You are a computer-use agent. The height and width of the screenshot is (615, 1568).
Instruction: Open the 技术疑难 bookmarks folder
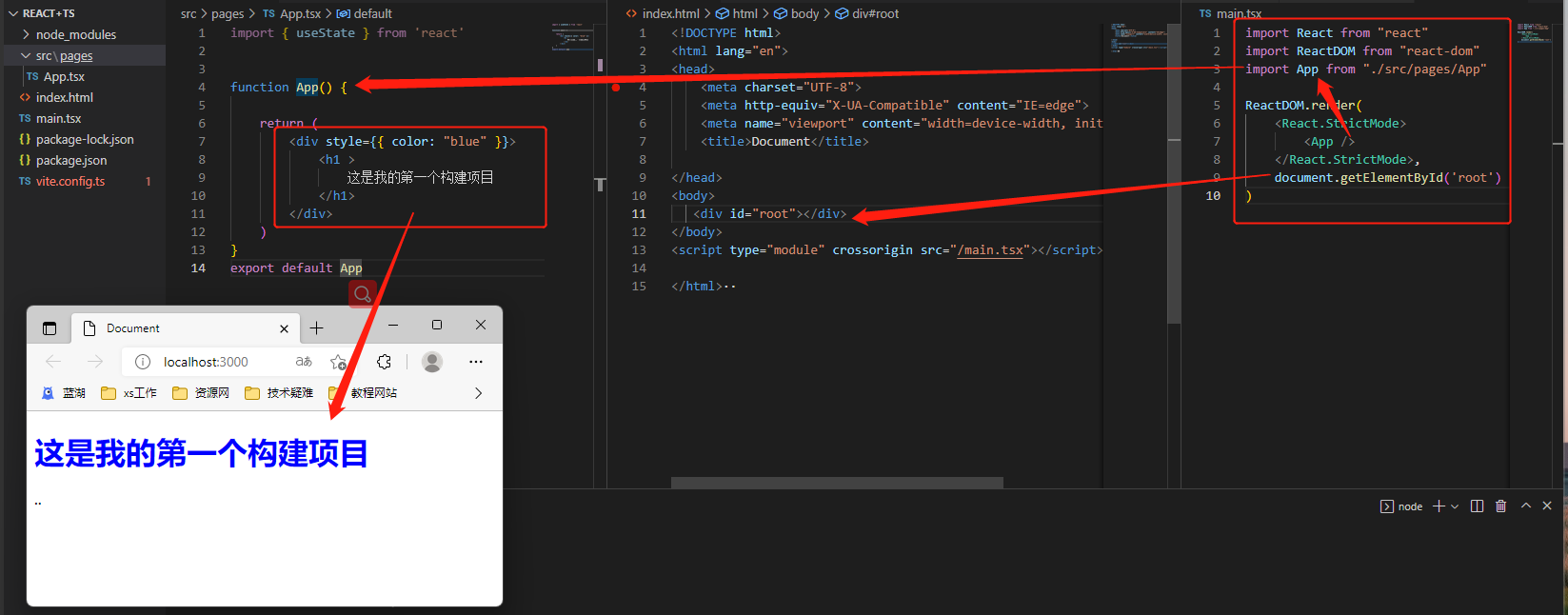tap(279, 393)
